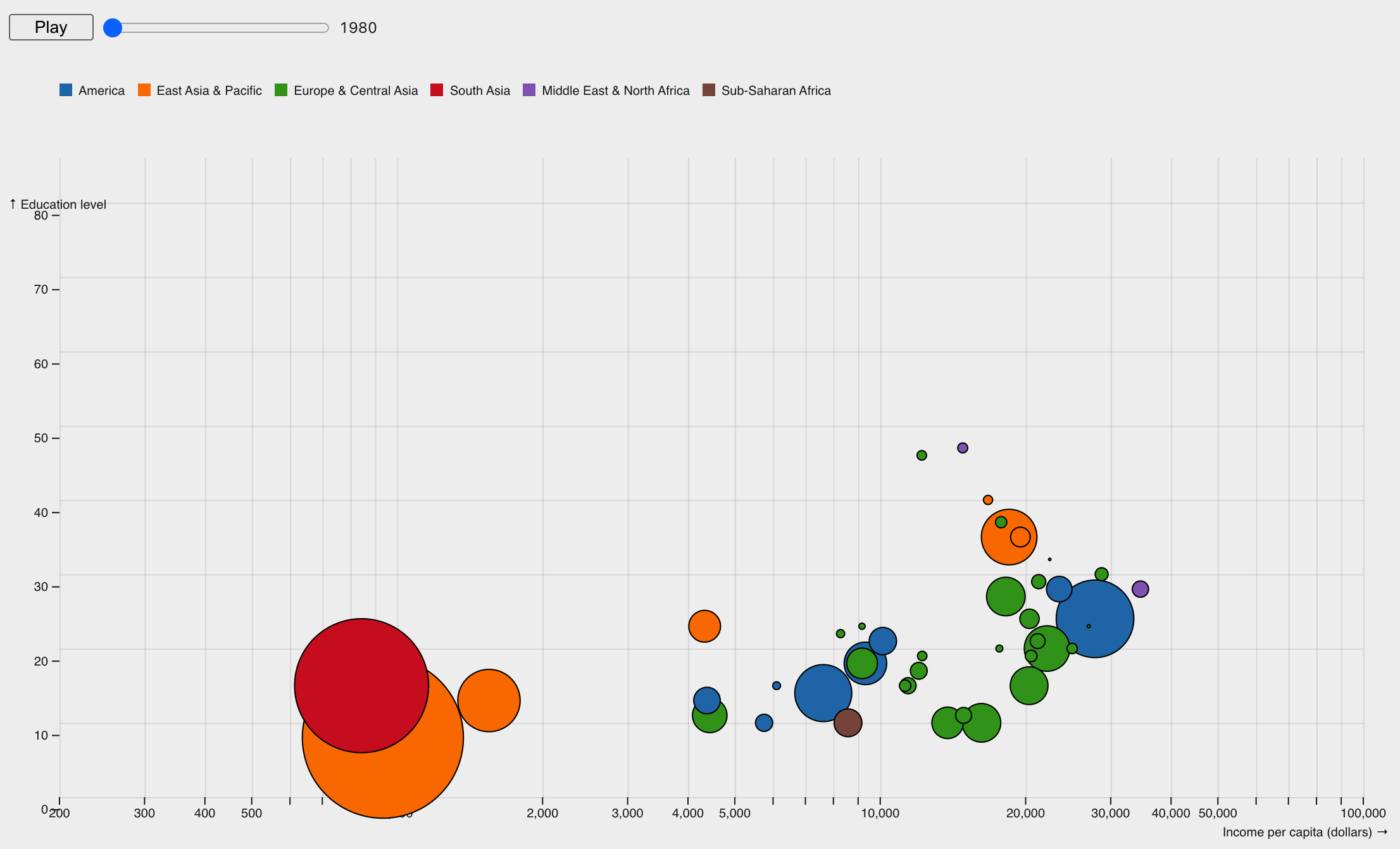Click the brown Sub-Saharan Africa legend swatch
This screenshot has height=849, width=1400.
(709, 90)
